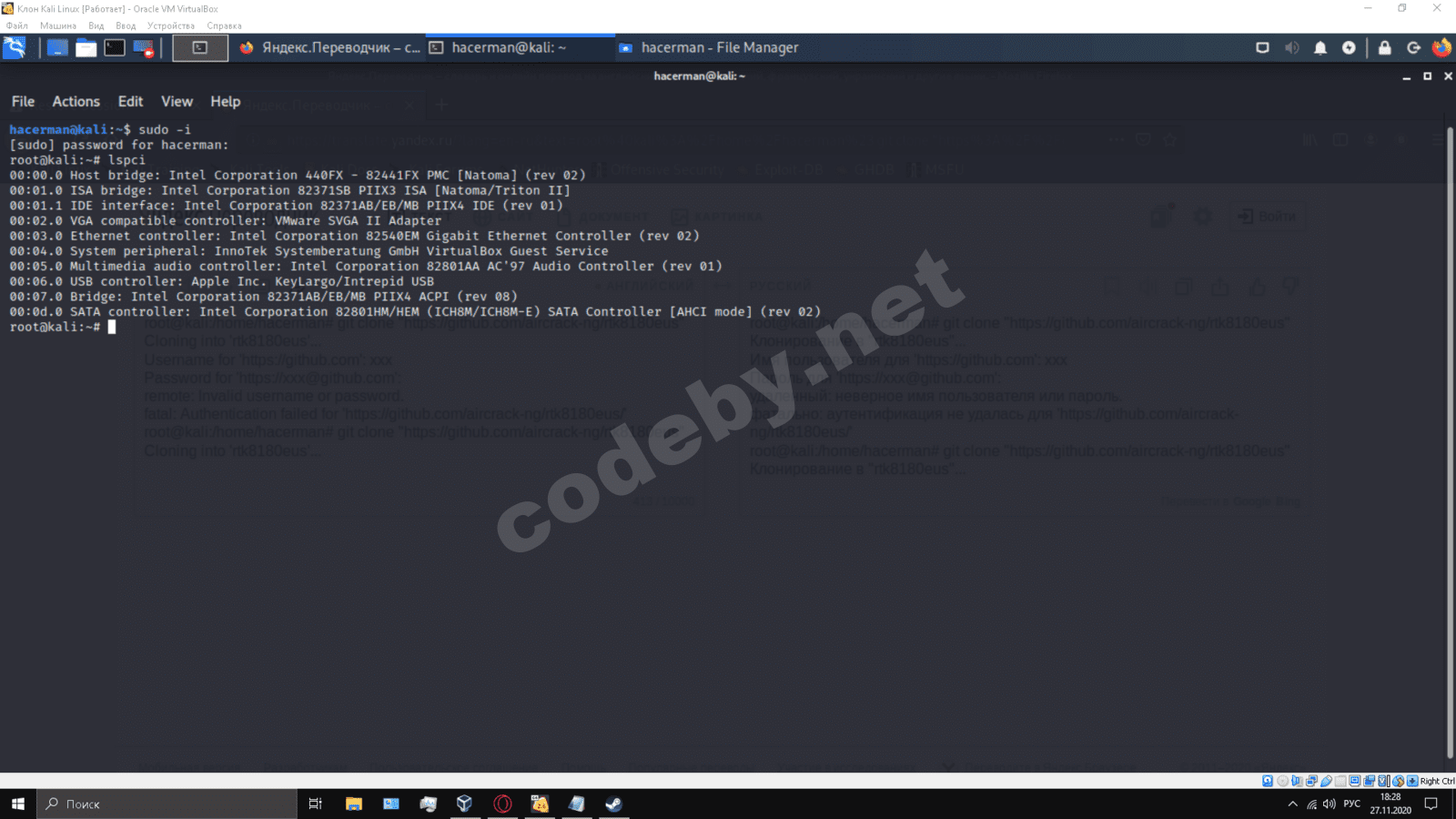Open the terminal File menu
Viewport: 1456px width, 819px height.
23,102
